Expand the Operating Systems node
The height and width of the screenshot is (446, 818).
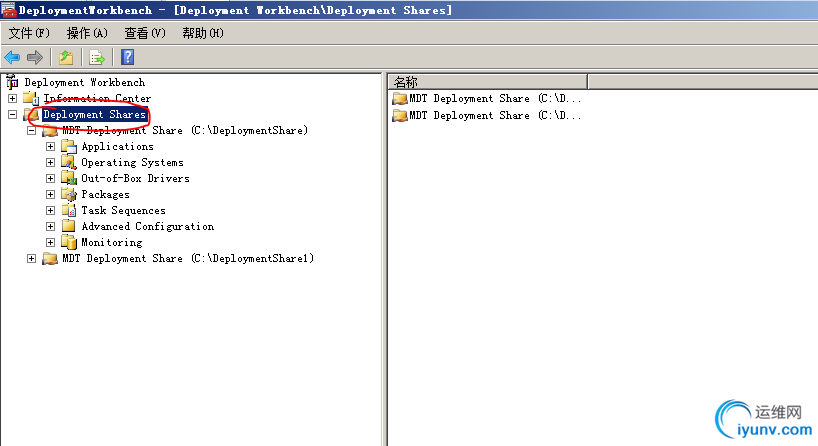point(50,162)
